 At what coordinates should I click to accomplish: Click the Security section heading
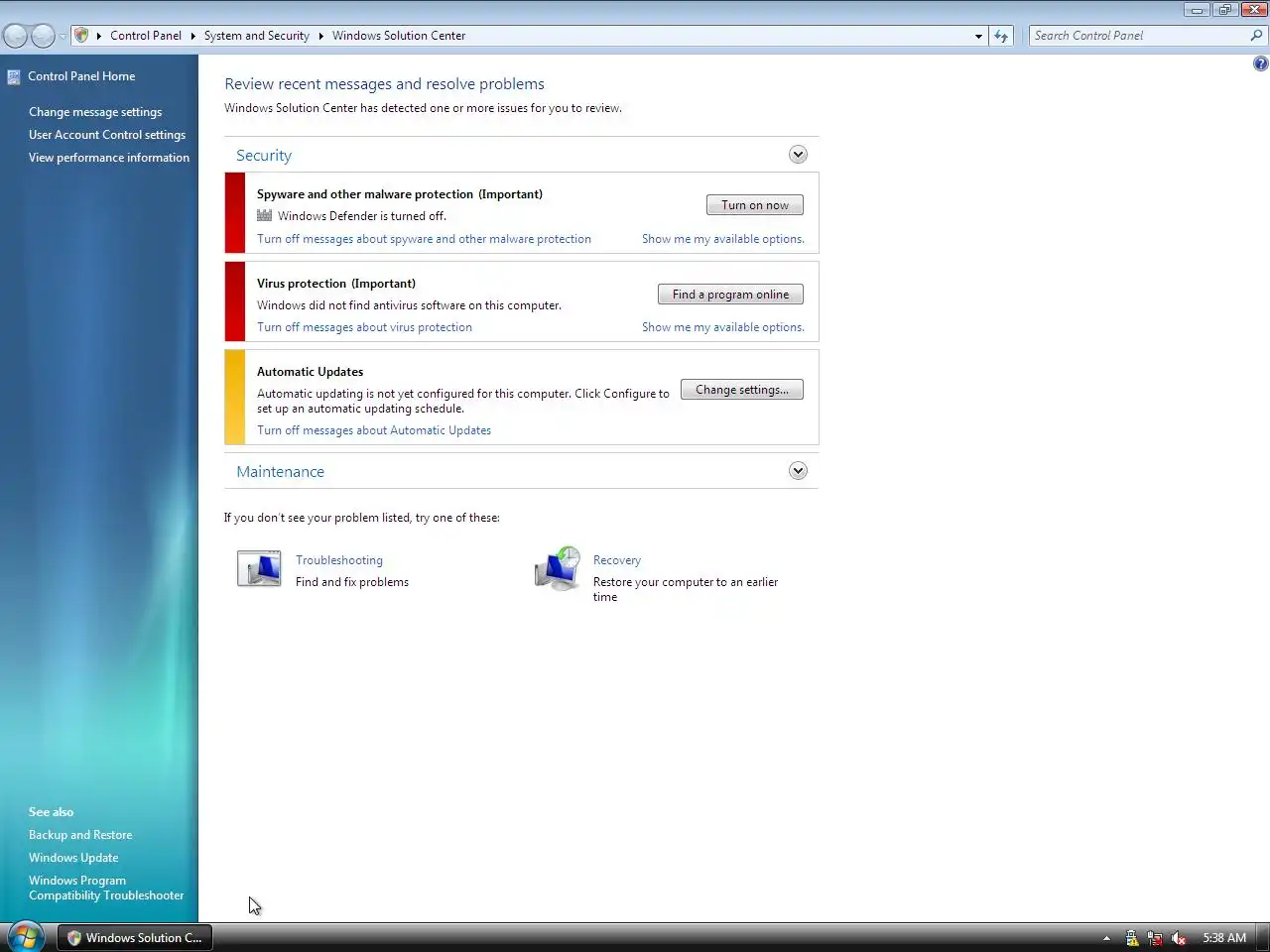click(264, 156)
